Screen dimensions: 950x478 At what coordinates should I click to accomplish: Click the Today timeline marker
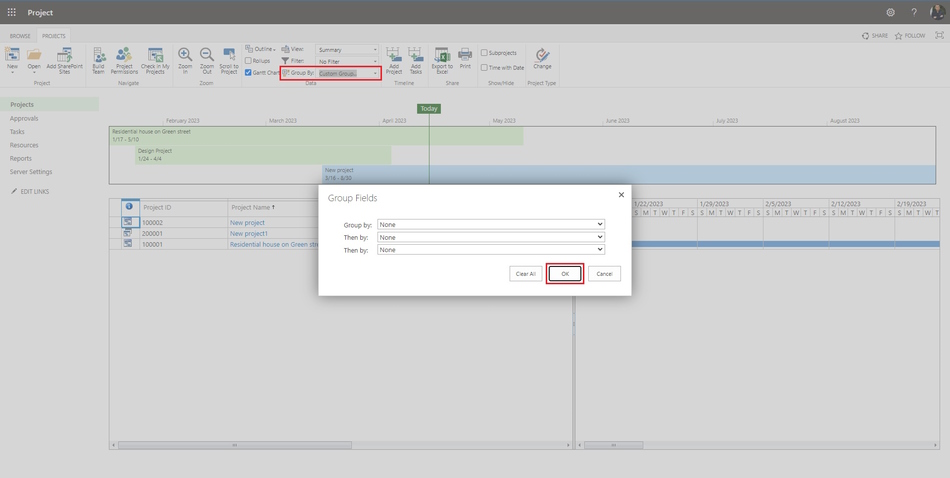[x=429, y=108]
